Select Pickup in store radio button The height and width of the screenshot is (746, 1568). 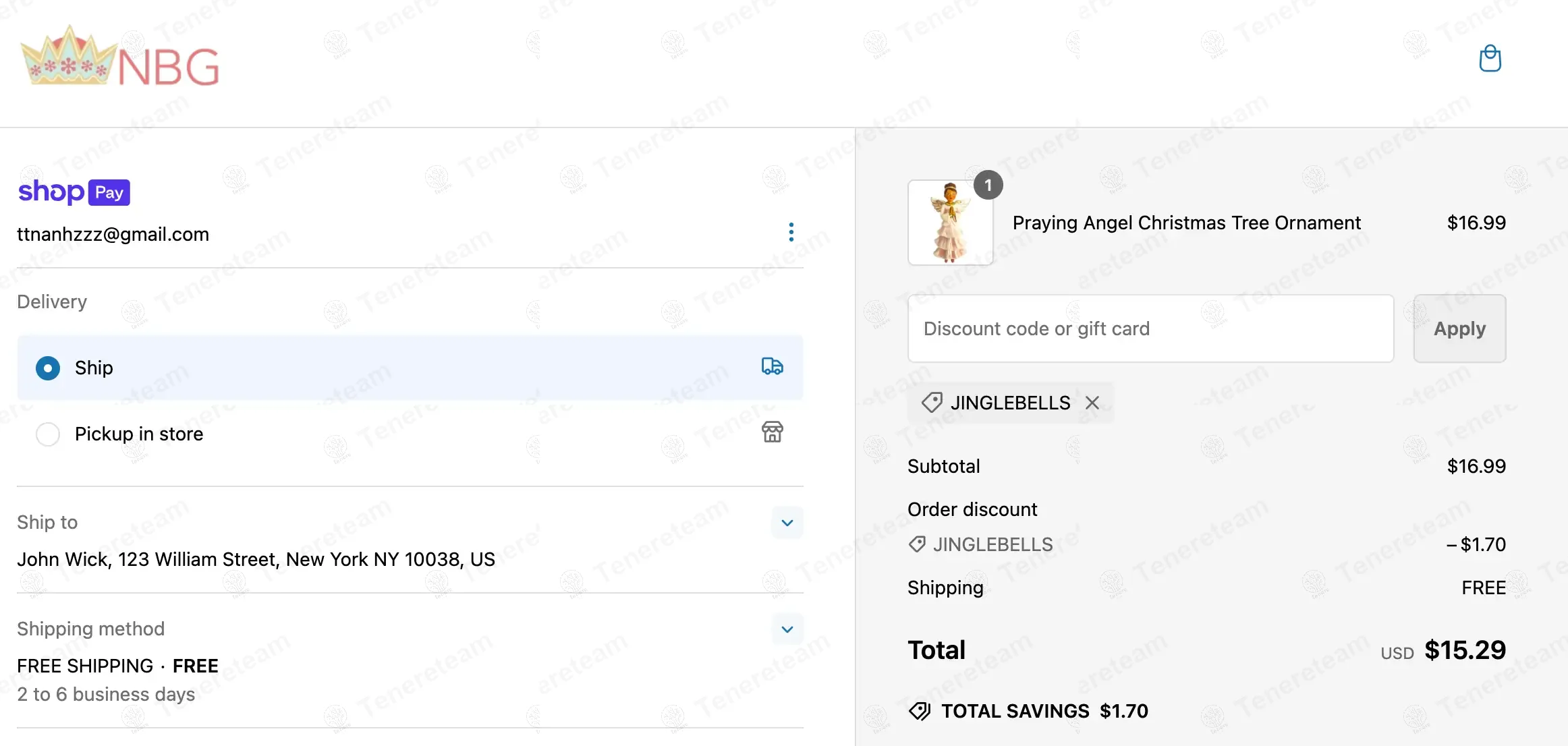[48, 434]
